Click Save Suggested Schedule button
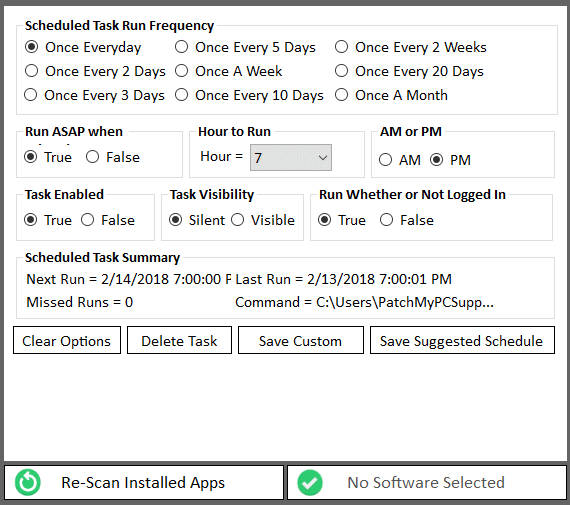570x505 pixels. pos(462,340)
